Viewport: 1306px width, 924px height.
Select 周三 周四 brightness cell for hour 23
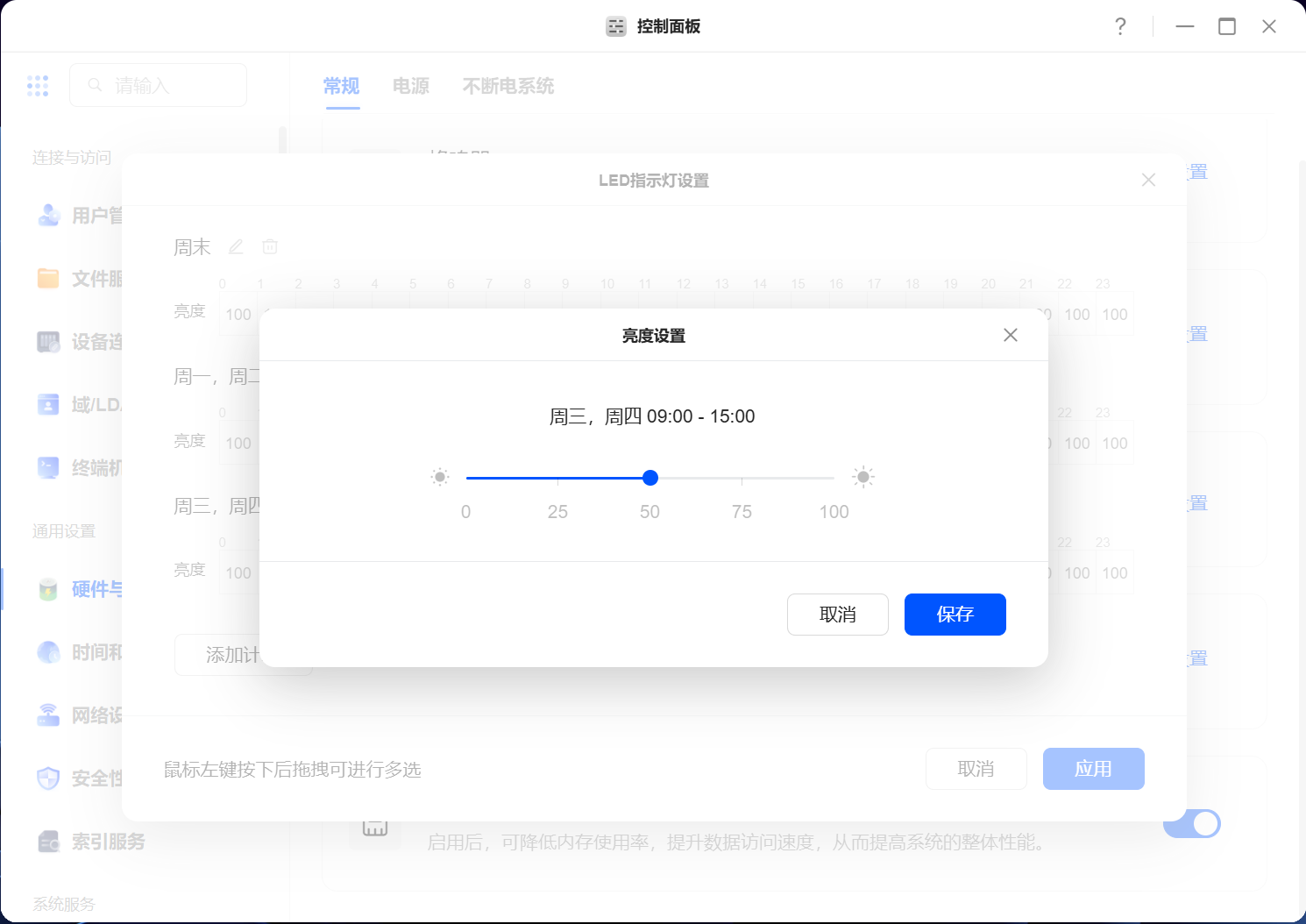[x=1115, y=572]
